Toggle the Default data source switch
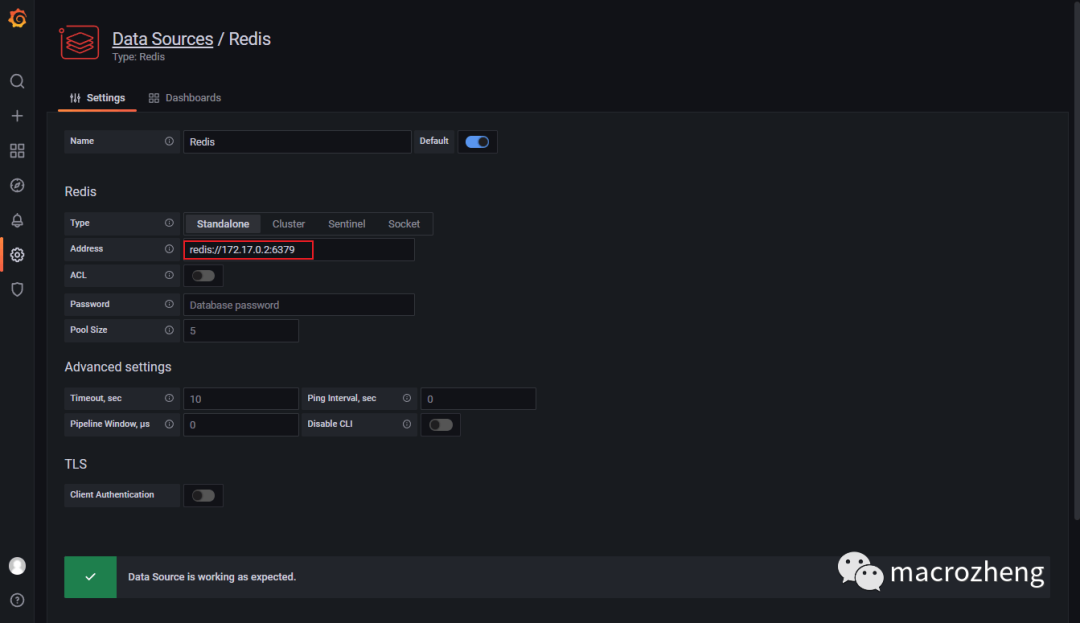The width and height of the screenshot is (1080, 623). click(x=477, y=142)
